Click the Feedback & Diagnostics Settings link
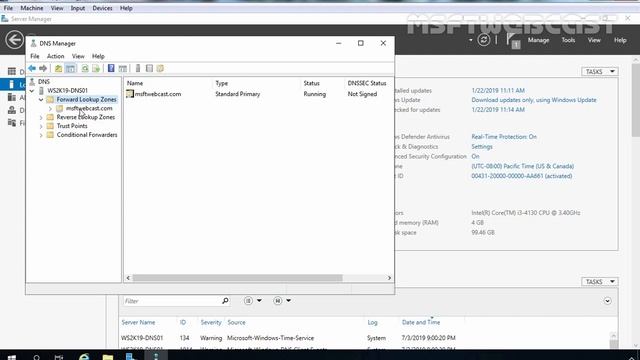640x360 pixels. click(x=482, y=147)
